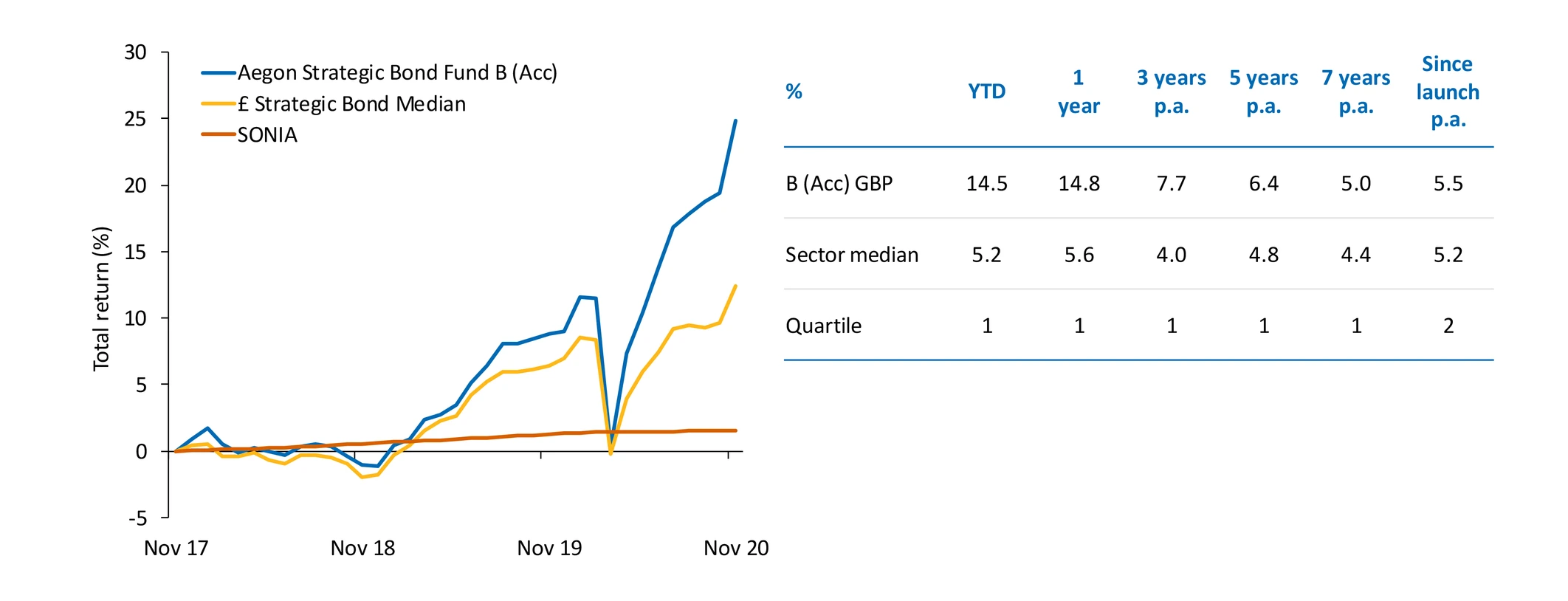Select the Sector median row label
This screenshot has height=601, width=1568.
pos(851,255)
